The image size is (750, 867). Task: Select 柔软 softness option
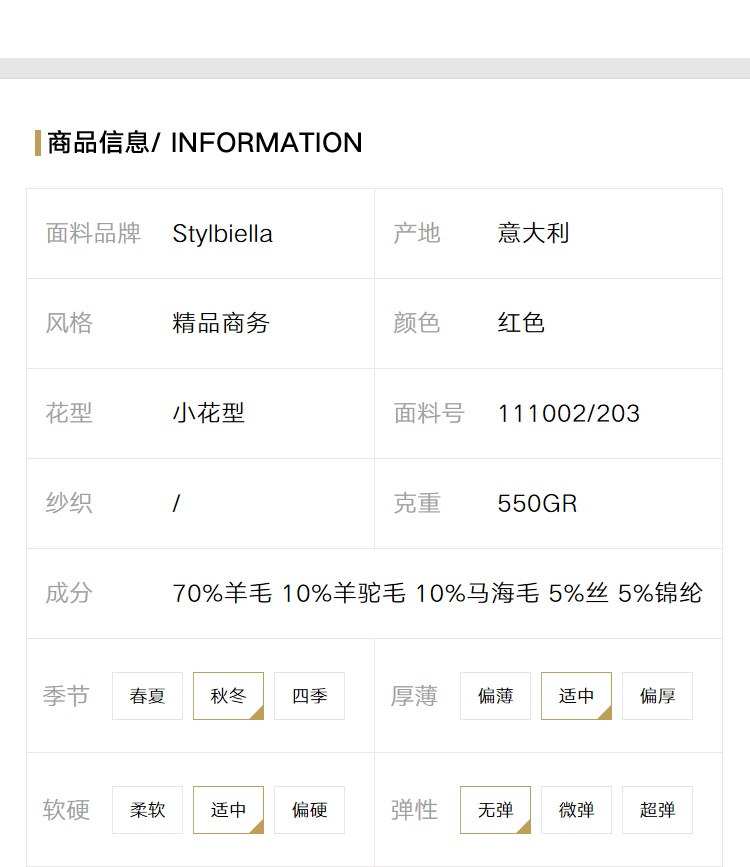pos(147,809)
